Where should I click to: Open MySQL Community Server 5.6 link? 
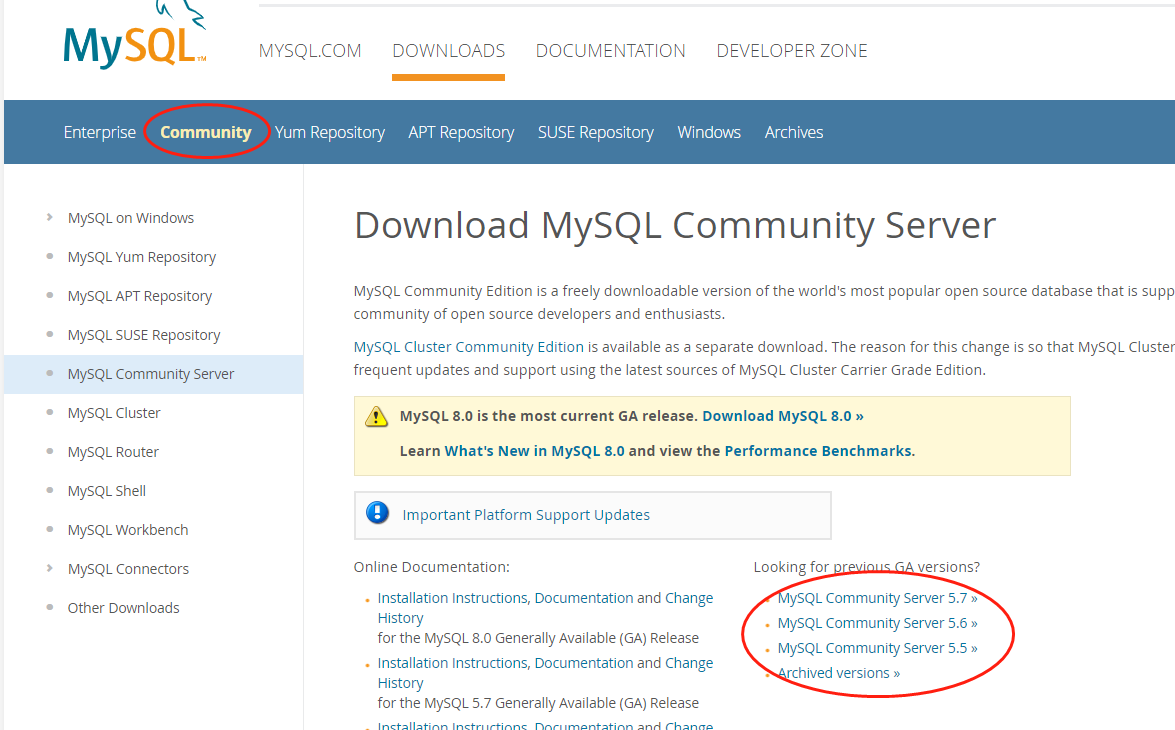pos(877,623)
